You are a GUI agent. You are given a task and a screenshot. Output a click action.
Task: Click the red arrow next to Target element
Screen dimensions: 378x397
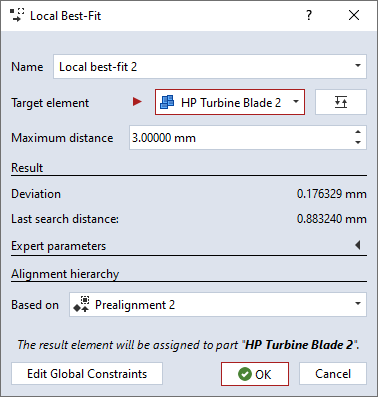coord(137,101)
